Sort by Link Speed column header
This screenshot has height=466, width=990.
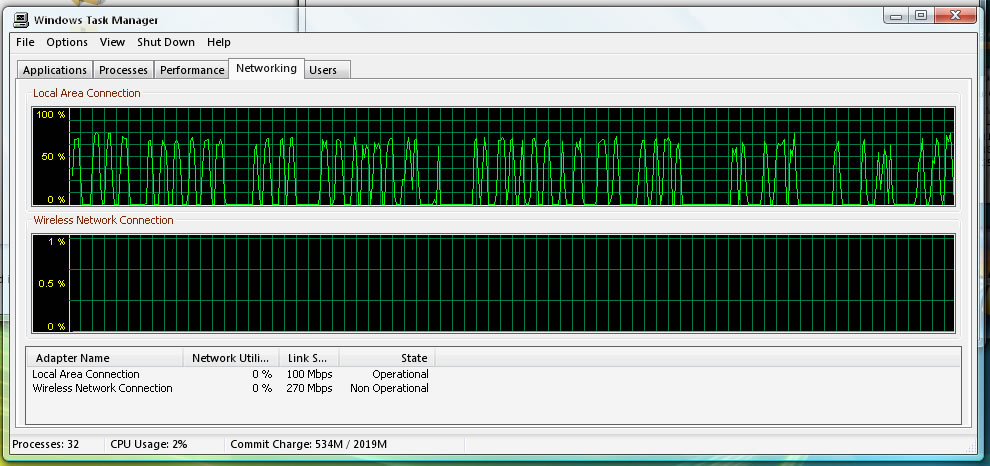(x=309, y=358)
